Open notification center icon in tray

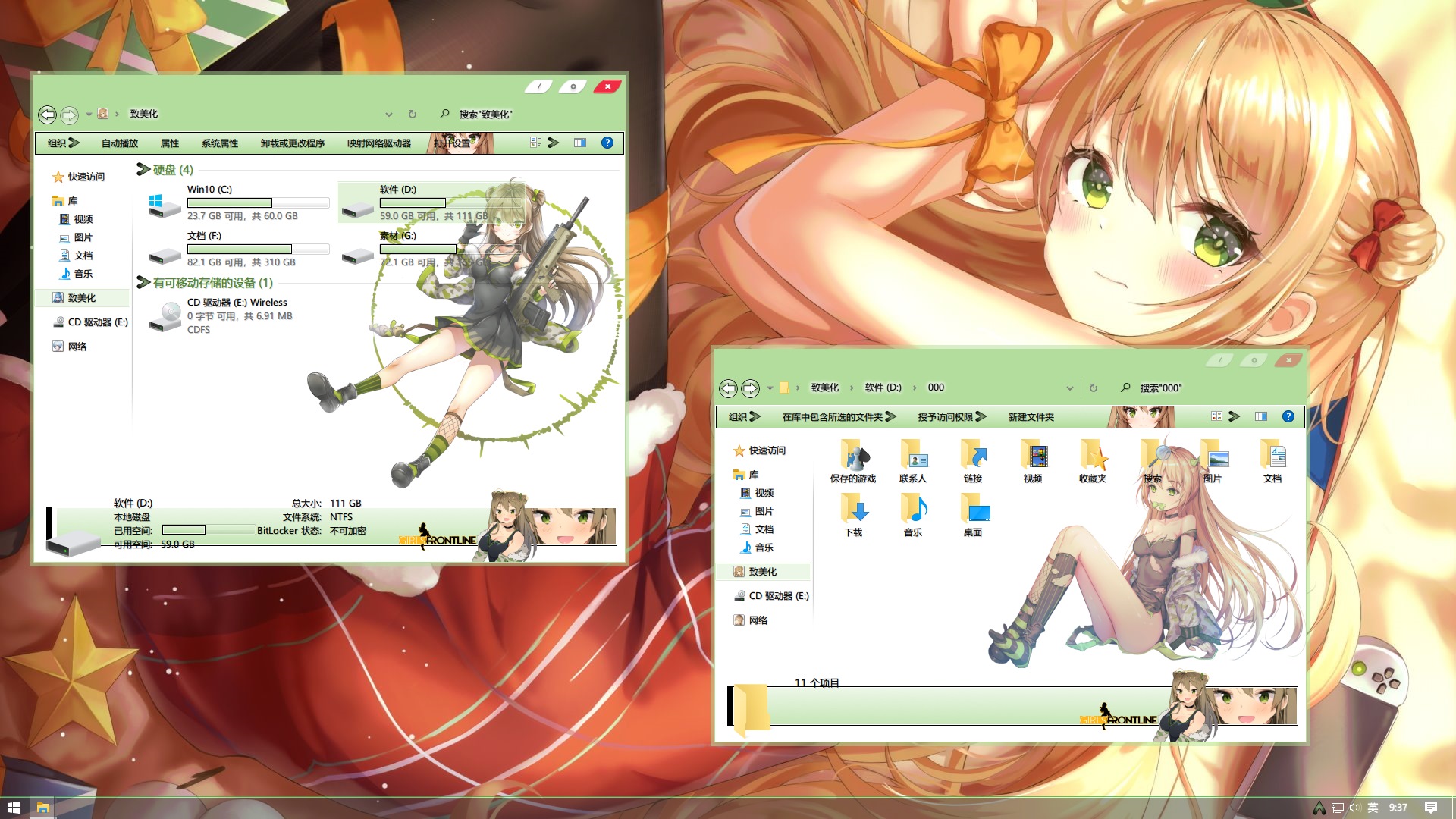pos(1431,808)
